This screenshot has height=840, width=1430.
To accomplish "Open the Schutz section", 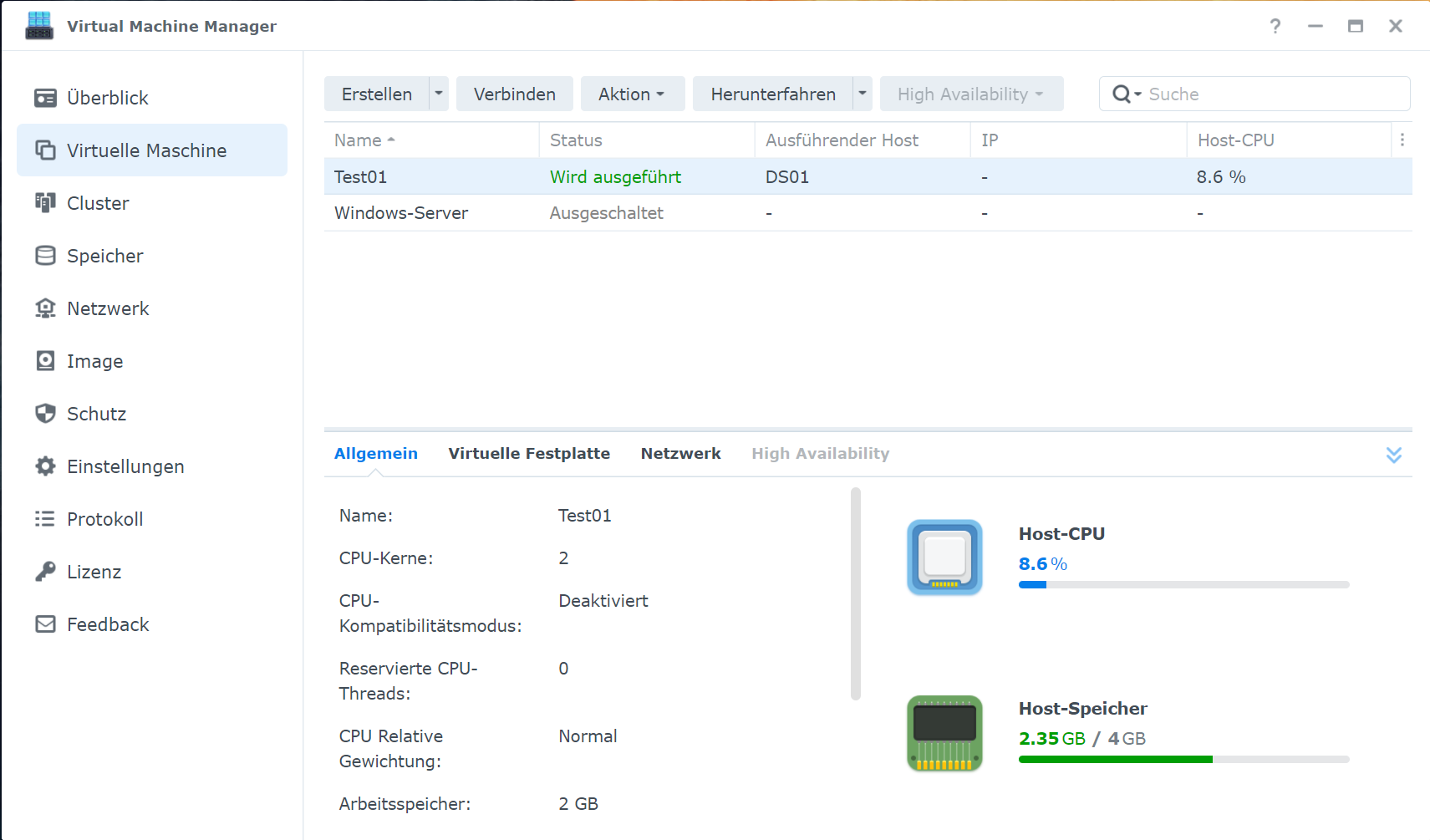I will pos(95,414).
